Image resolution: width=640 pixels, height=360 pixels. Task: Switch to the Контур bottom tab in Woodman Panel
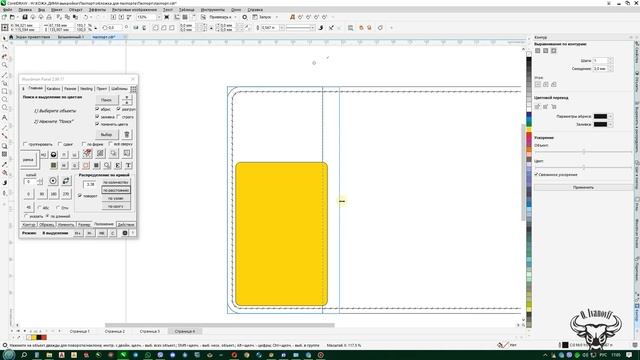[29, 224]
